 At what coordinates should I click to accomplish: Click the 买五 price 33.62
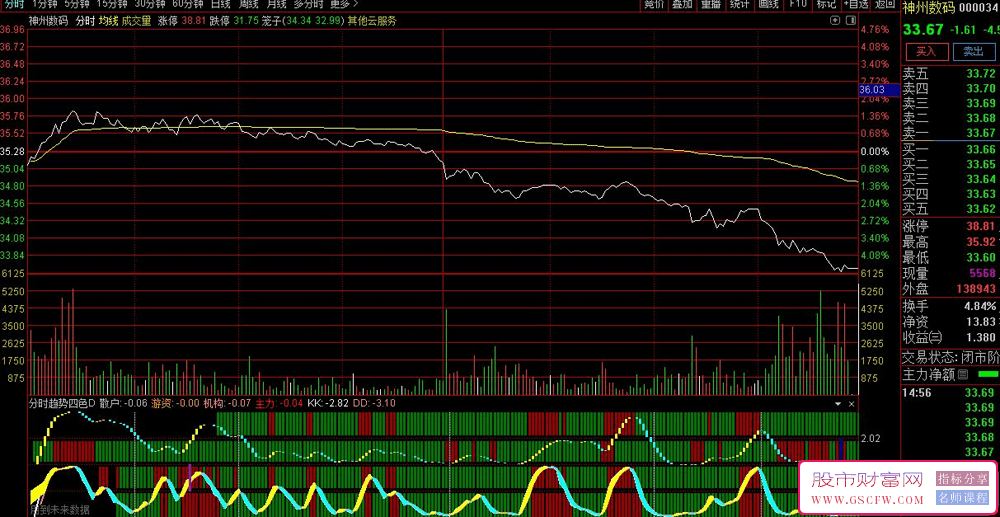980,208
